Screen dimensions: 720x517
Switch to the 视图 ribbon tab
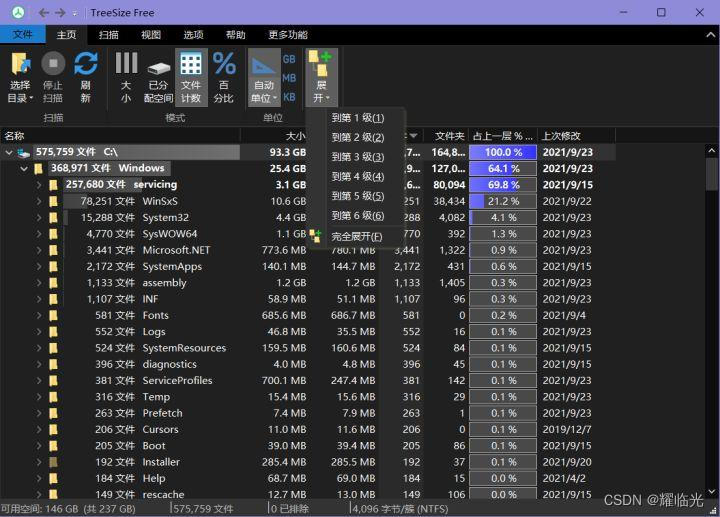tap(151, 34)
